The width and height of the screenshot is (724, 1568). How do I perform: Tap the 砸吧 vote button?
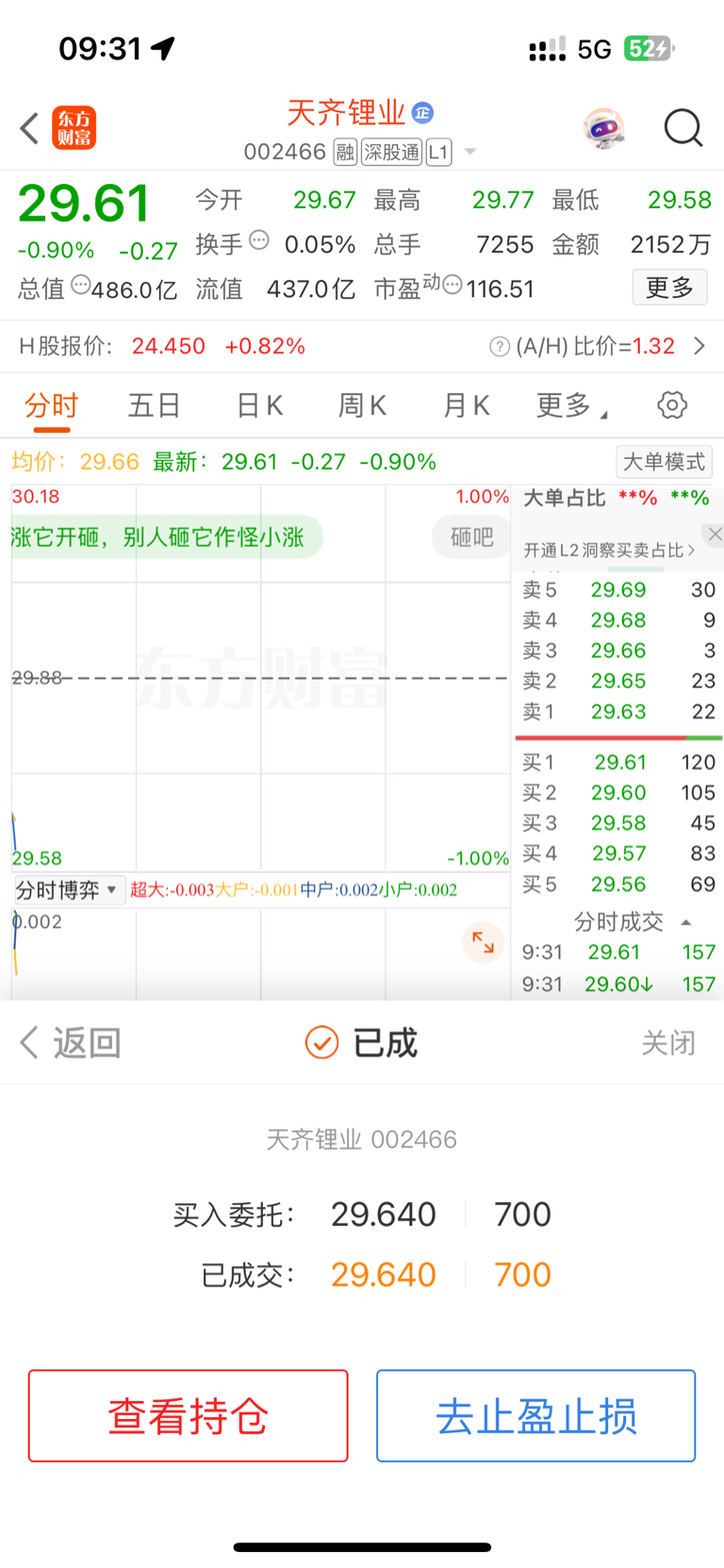coord(471,537)
